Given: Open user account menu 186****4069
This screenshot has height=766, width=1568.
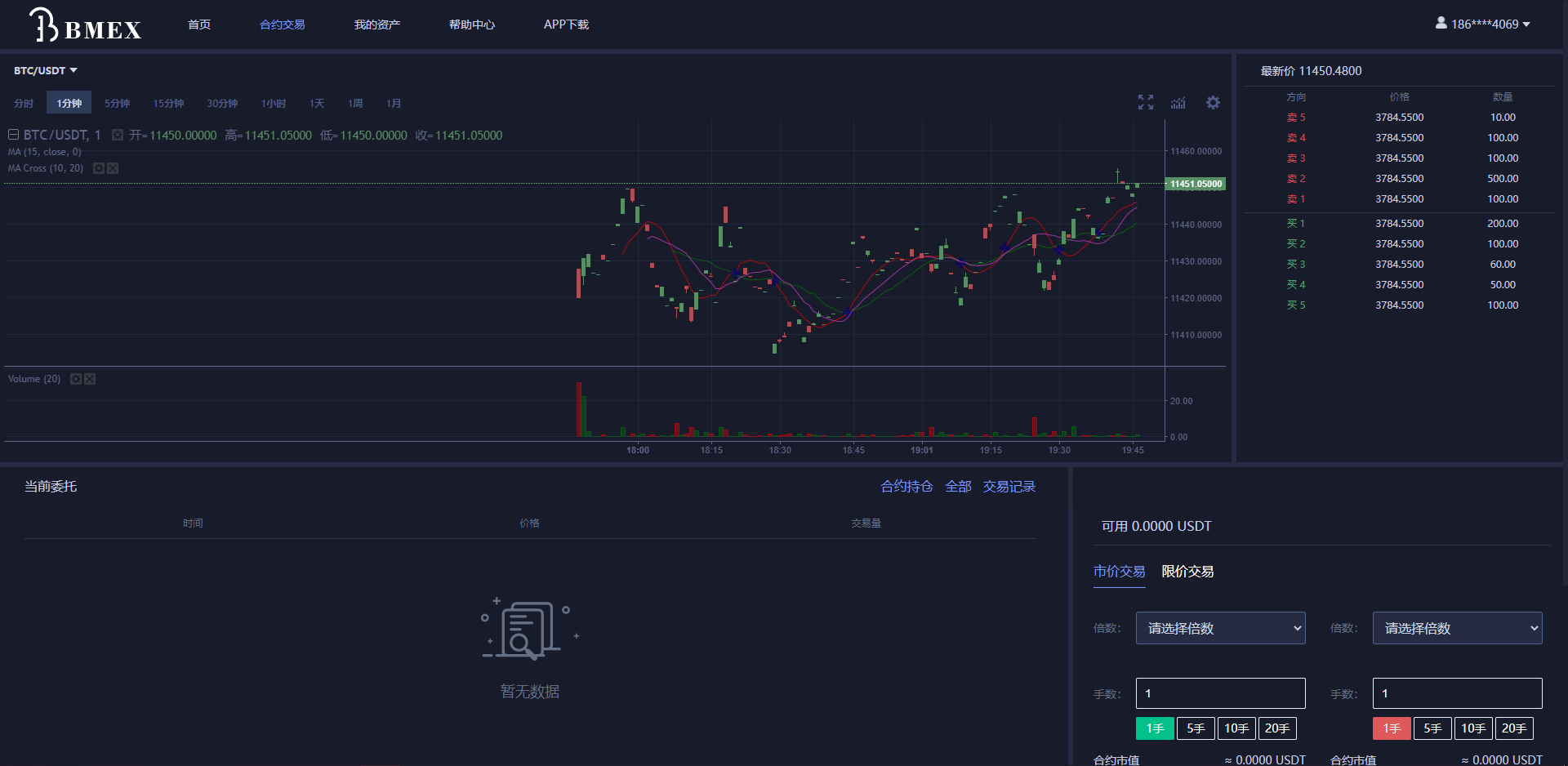Looking at the screenshot, I should coord(1483,24).
